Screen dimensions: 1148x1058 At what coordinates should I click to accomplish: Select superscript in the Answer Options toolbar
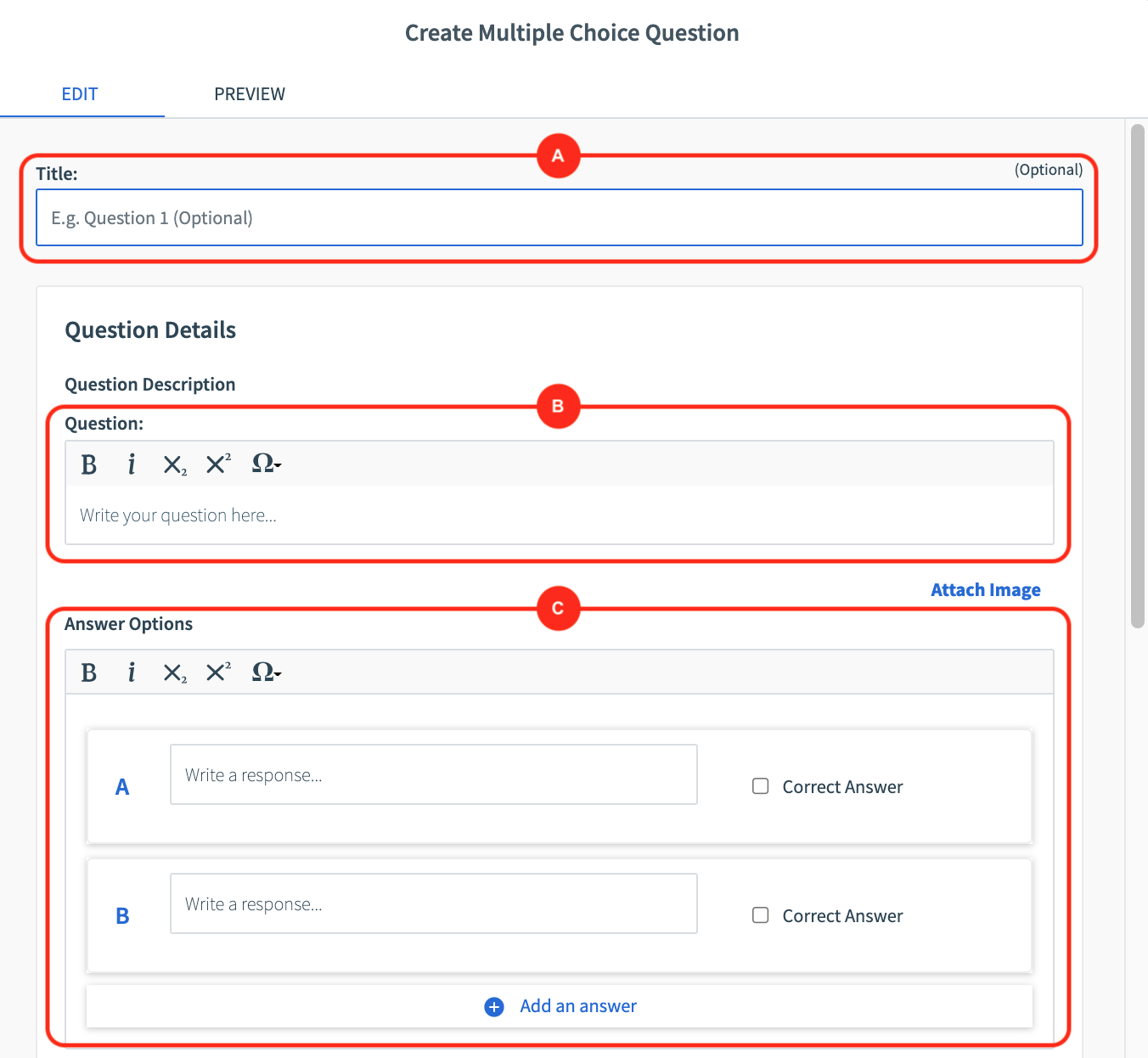pos(217,672)
